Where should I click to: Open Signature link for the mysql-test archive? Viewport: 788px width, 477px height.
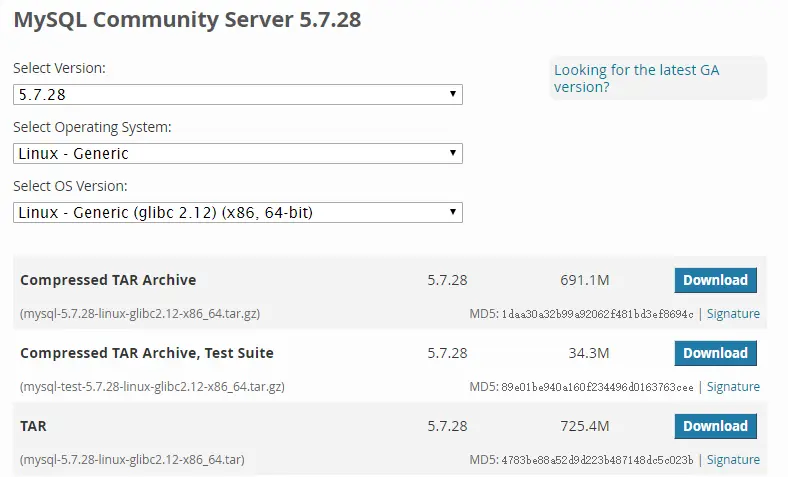[x=733, y=387]
